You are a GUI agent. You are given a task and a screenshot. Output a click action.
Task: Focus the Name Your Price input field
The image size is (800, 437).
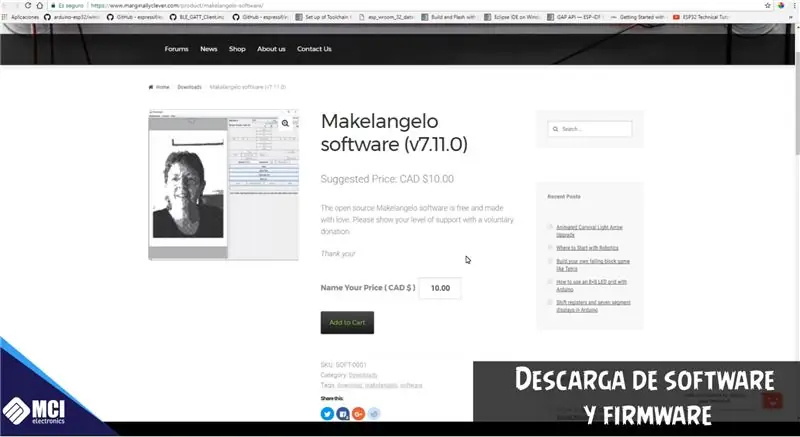pos(440,288)
